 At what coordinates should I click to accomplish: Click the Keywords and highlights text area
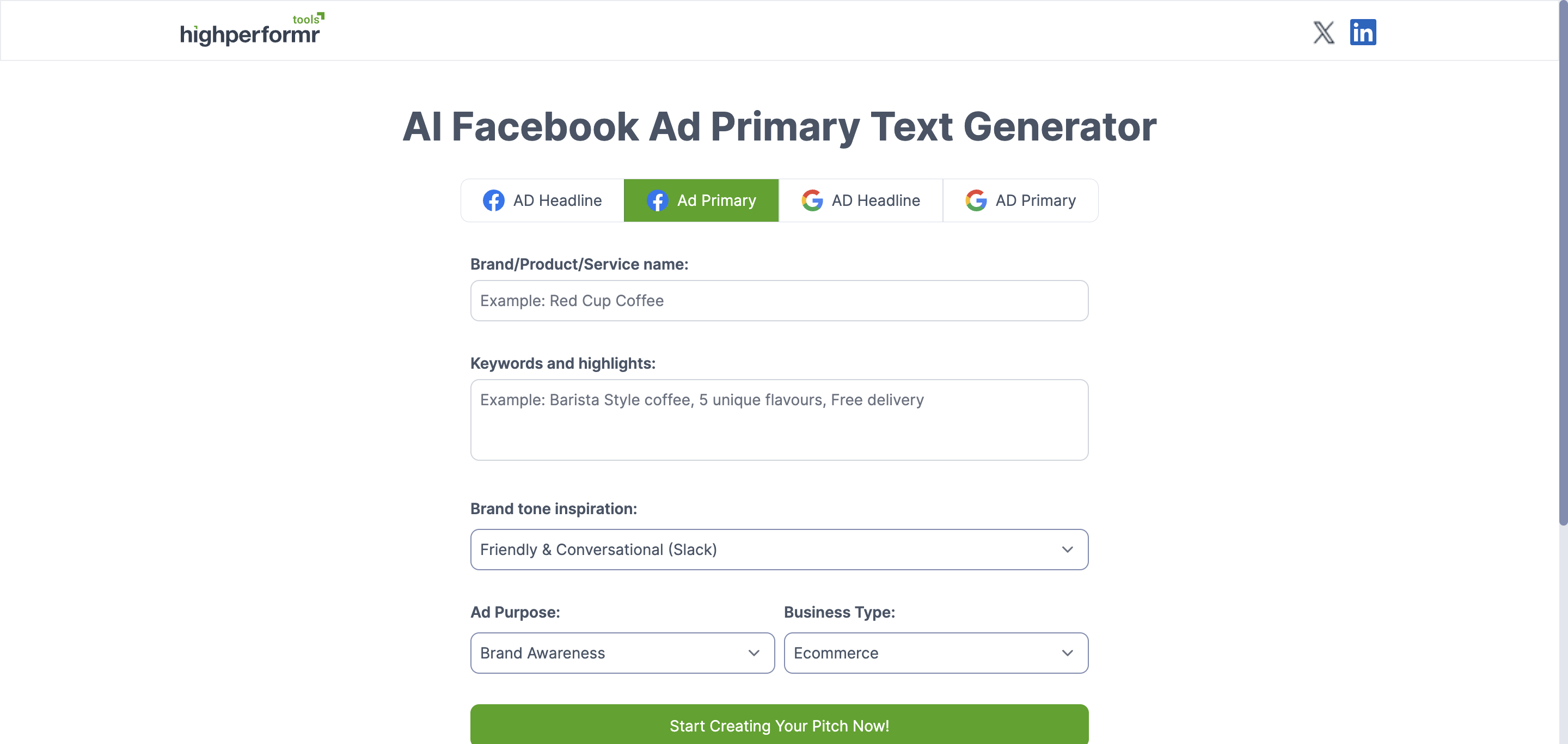click(x=779, y=420)
